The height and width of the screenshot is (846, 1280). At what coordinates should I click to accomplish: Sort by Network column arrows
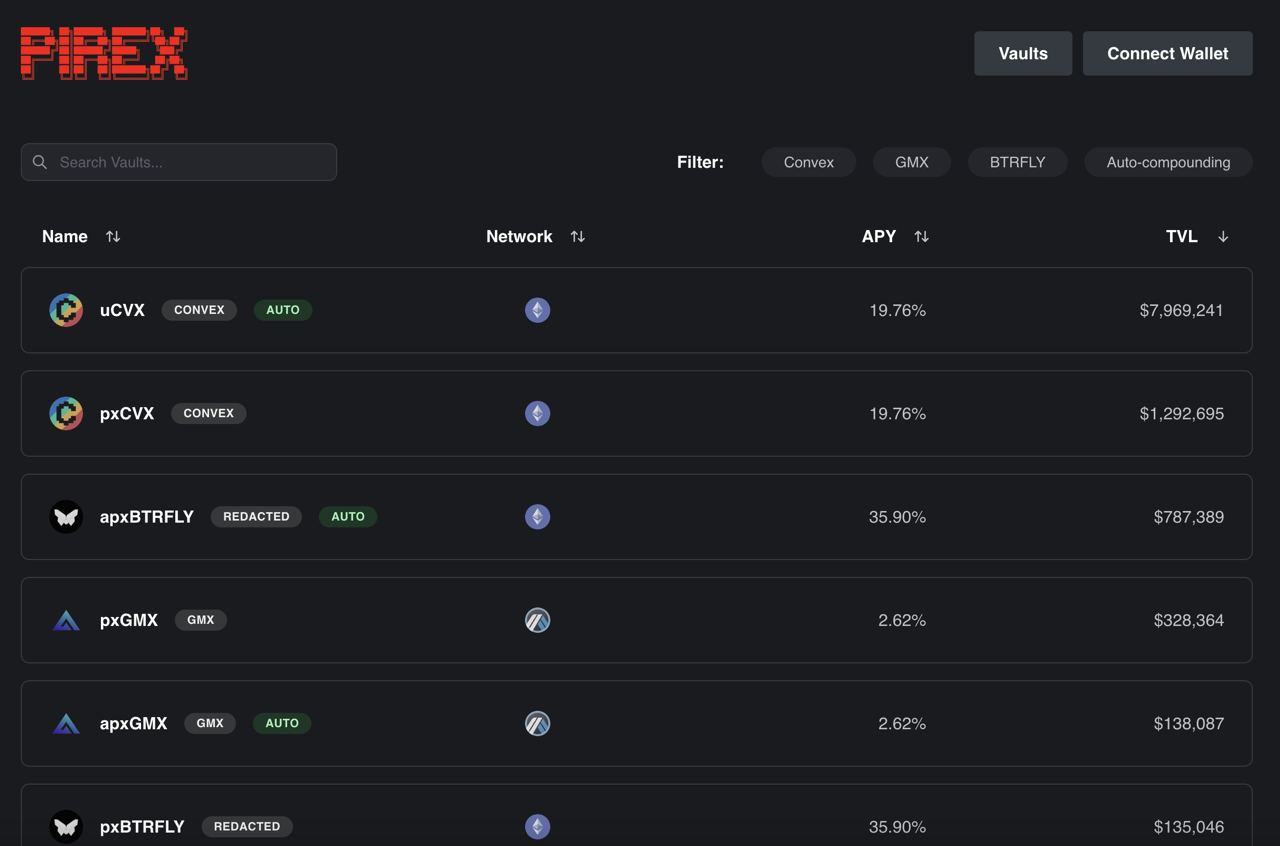577,237
